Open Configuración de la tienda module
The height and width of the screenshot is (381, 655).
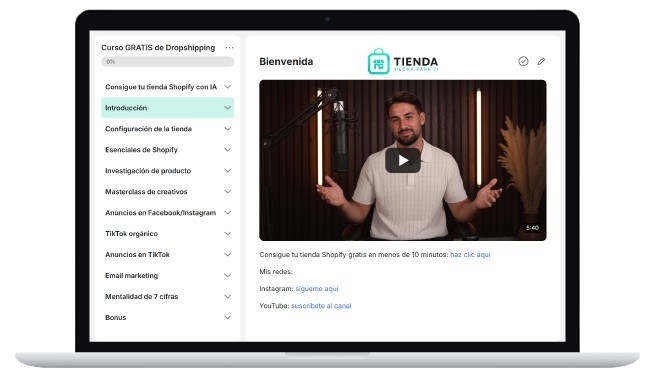coord(168,129)
